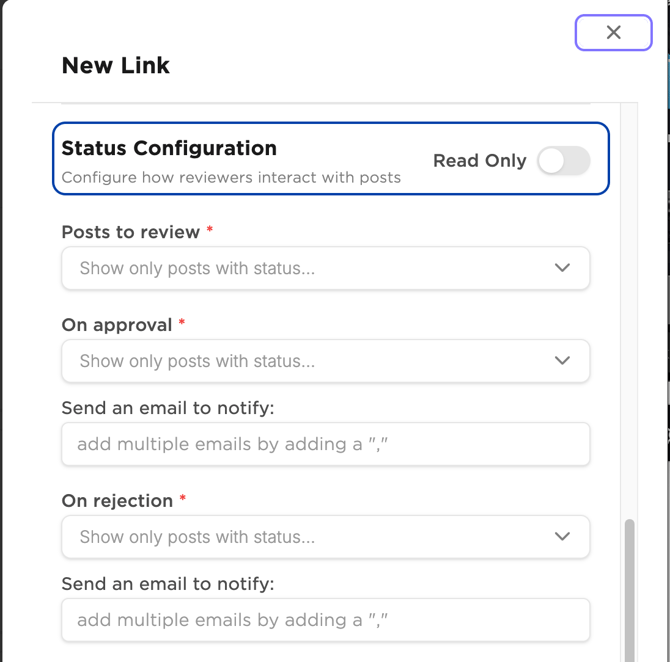Click 'Send an email to notify' under On rejection
The height and width of the screenshot is (662, 670).
167,584
